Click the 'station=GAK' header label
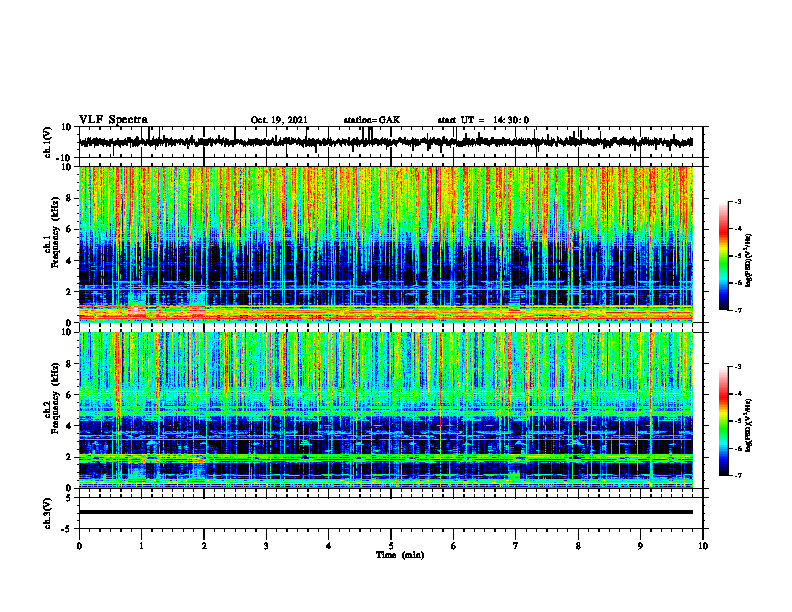 pyautogui.click(x=372, y=120)
